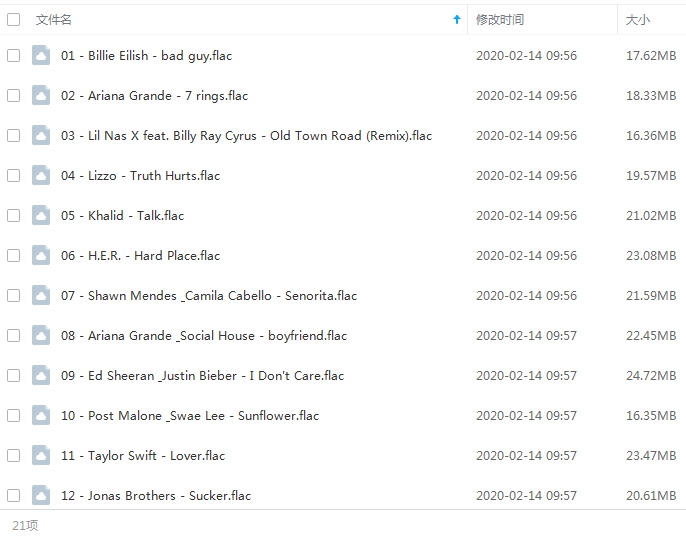This screenshot has width=686, height=537.
Task: Open 06 - H.E.R. - Hard Place.flac
Action: (140, 256)
